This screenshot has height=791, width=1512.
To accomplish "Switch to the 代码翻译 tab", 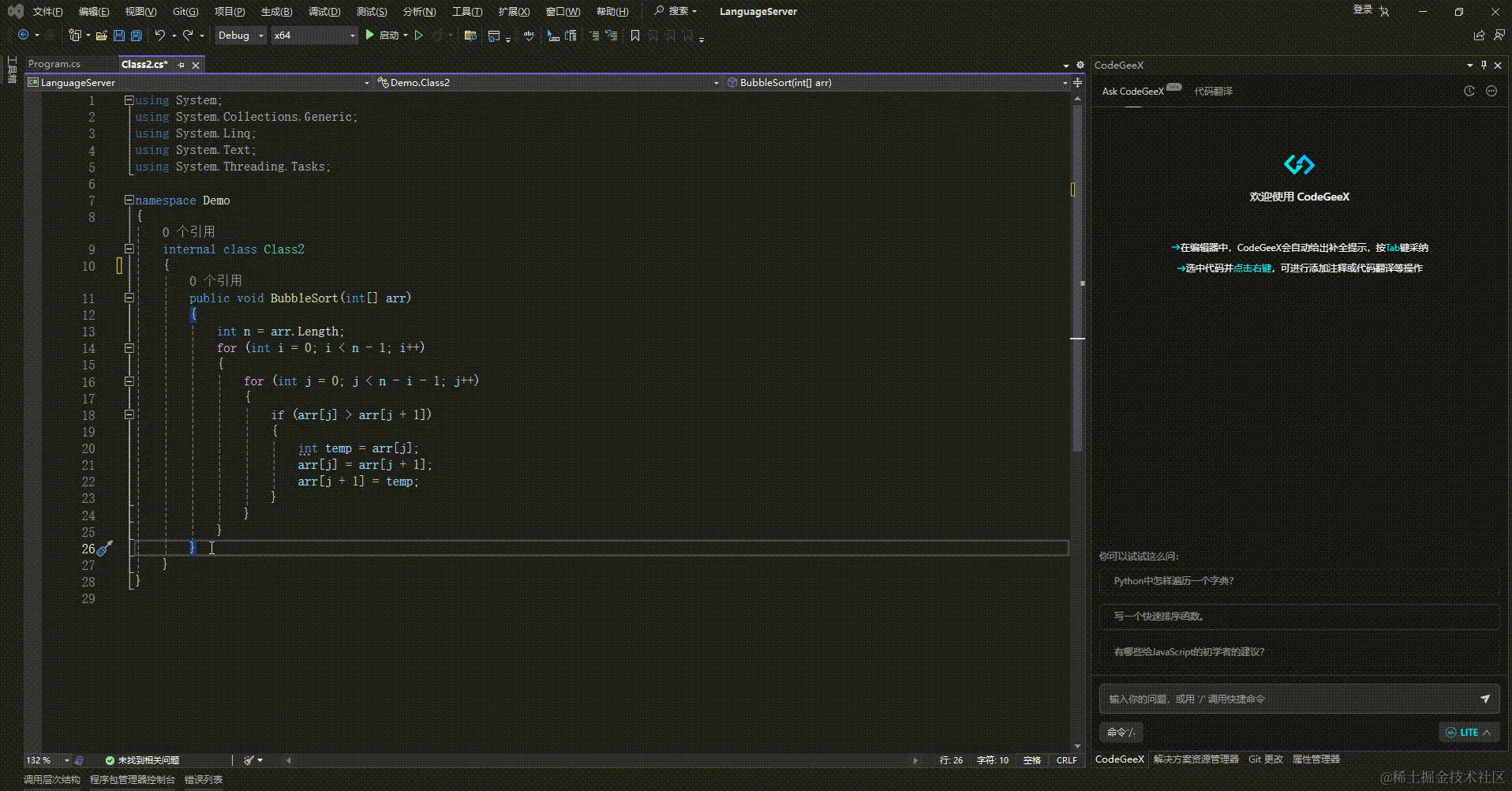I will (x=1213, y=91).
